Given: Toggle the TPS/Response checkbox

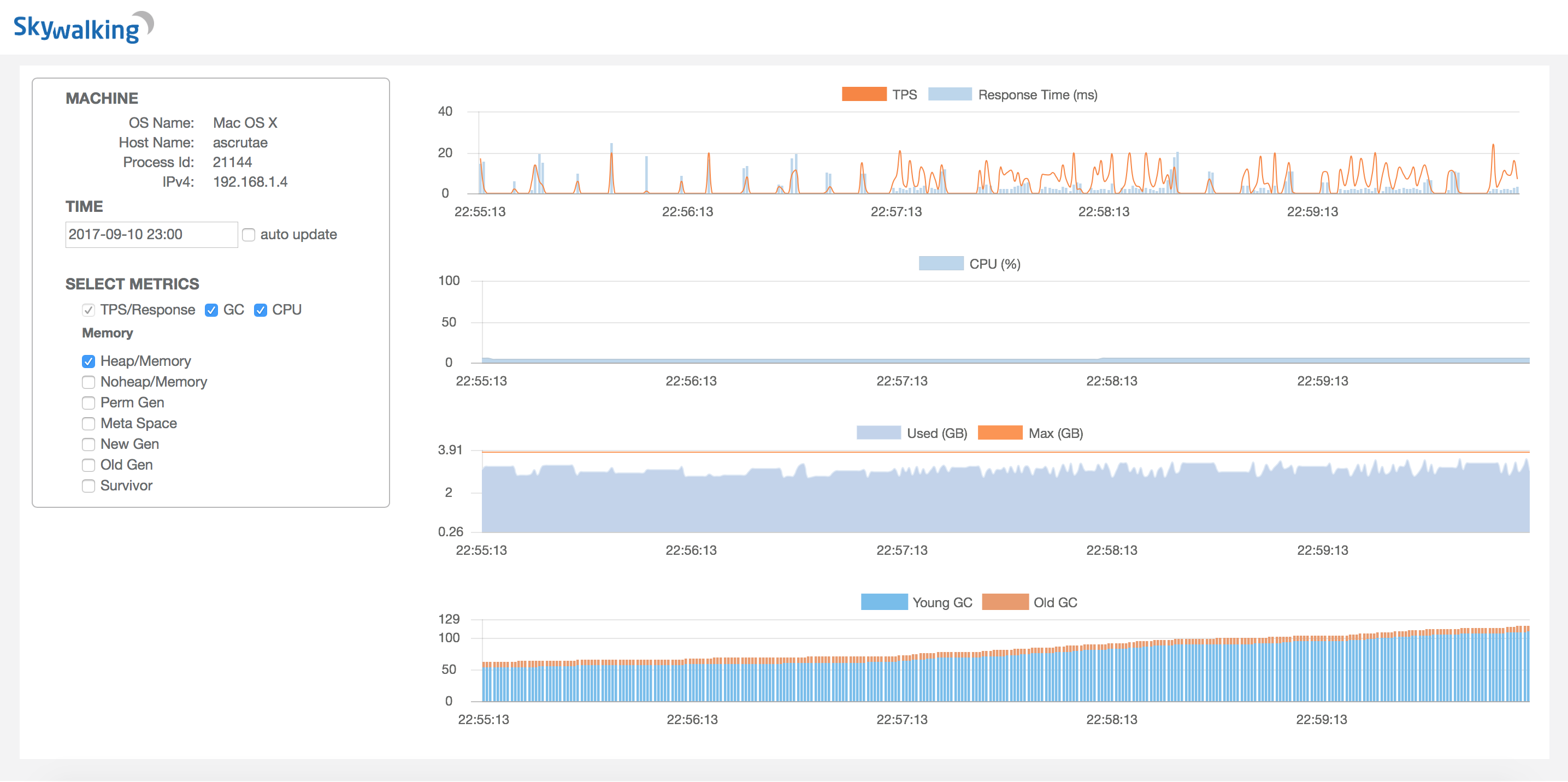Looking at the screenshot, I should [x=89, y=310].
